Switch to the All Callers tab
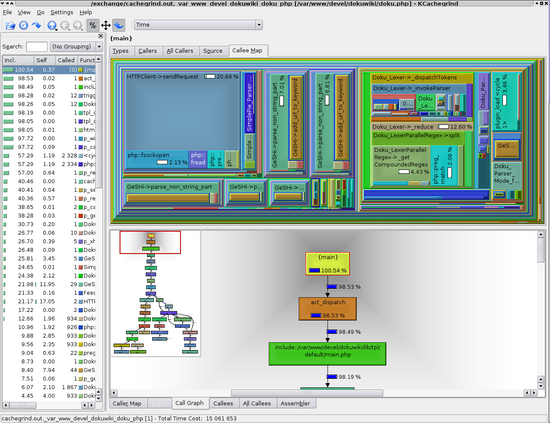This screenshot has width=550, height=423. (180, 51)
